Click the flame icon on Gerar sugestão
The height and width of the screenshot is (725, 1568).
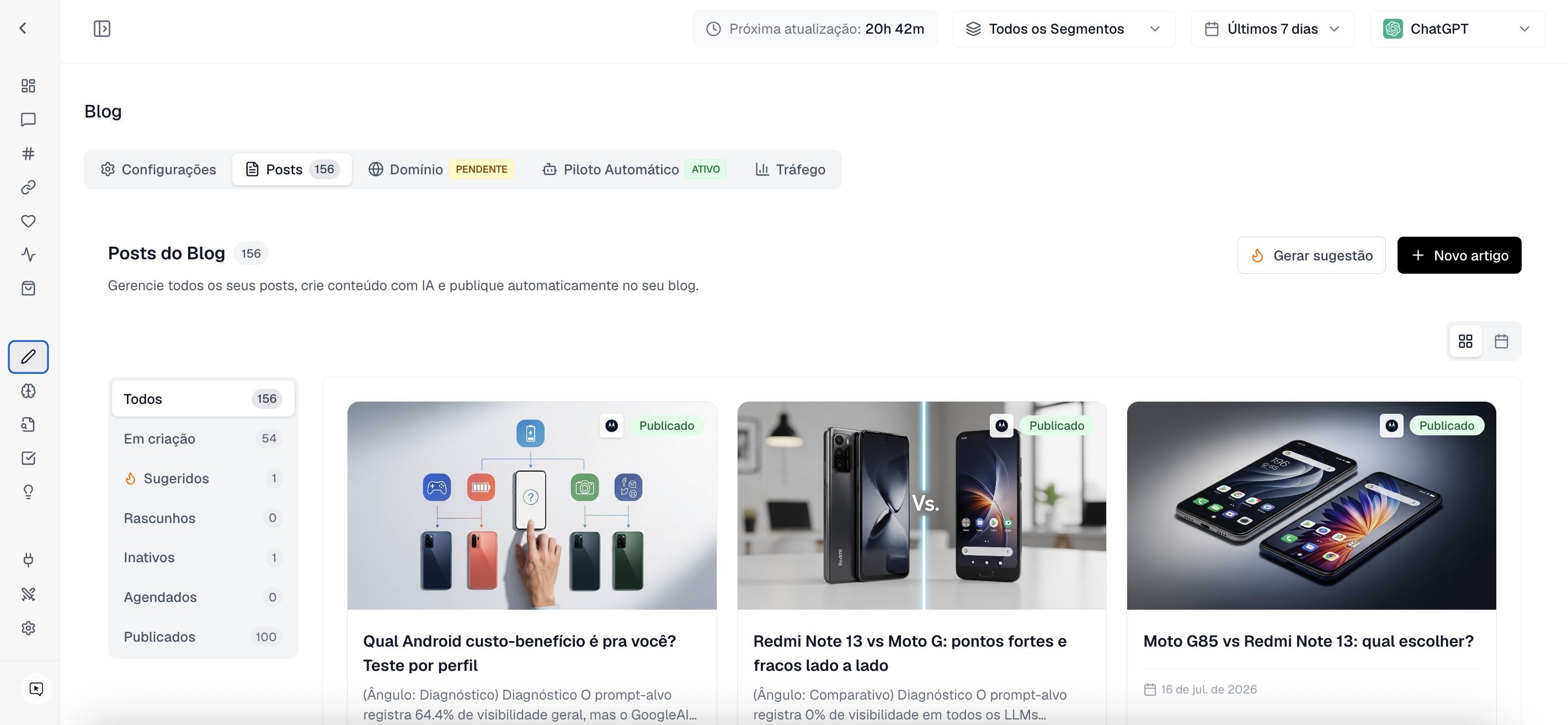(1257, 255)
